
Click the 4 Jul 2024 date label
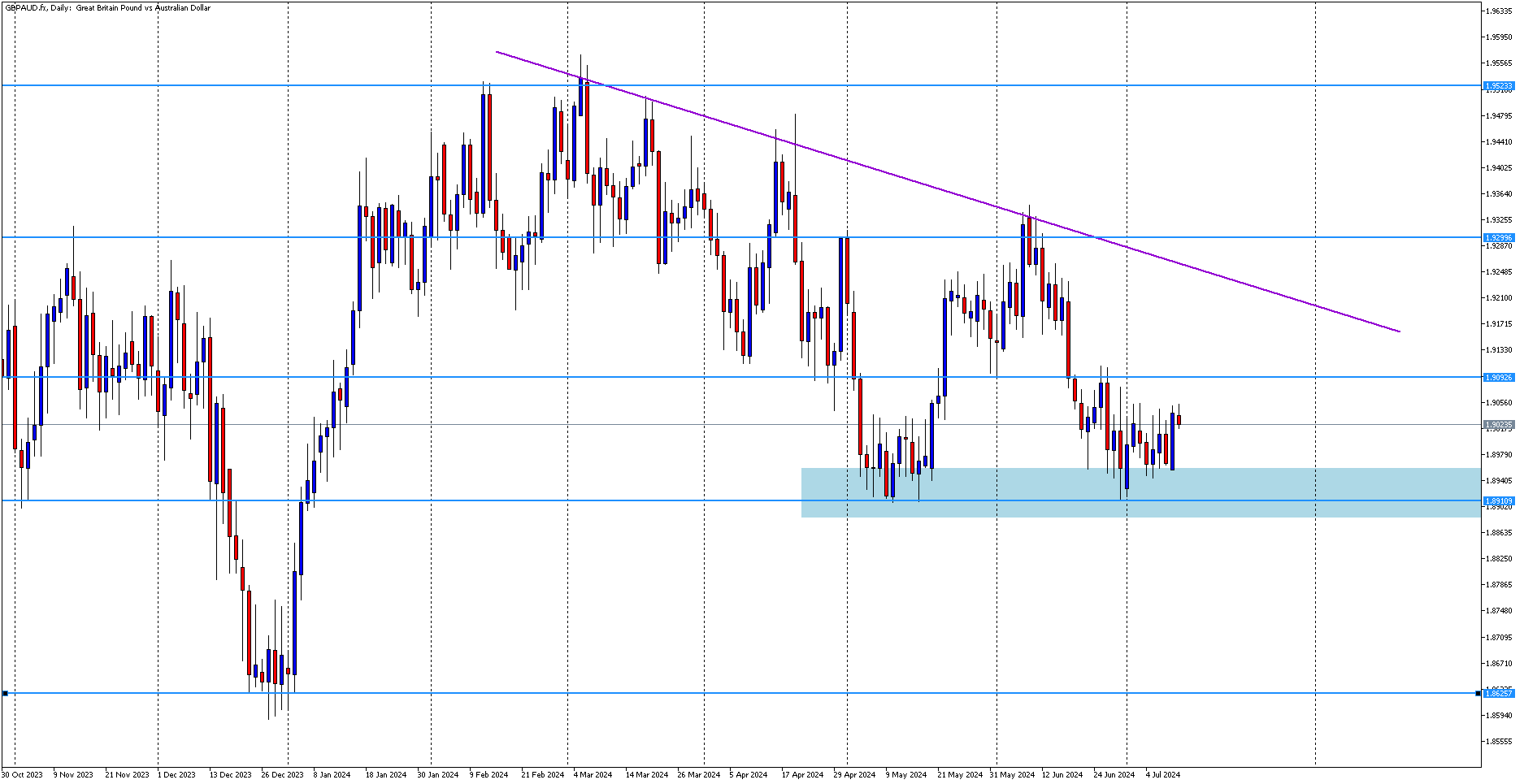pos(1163,775)
